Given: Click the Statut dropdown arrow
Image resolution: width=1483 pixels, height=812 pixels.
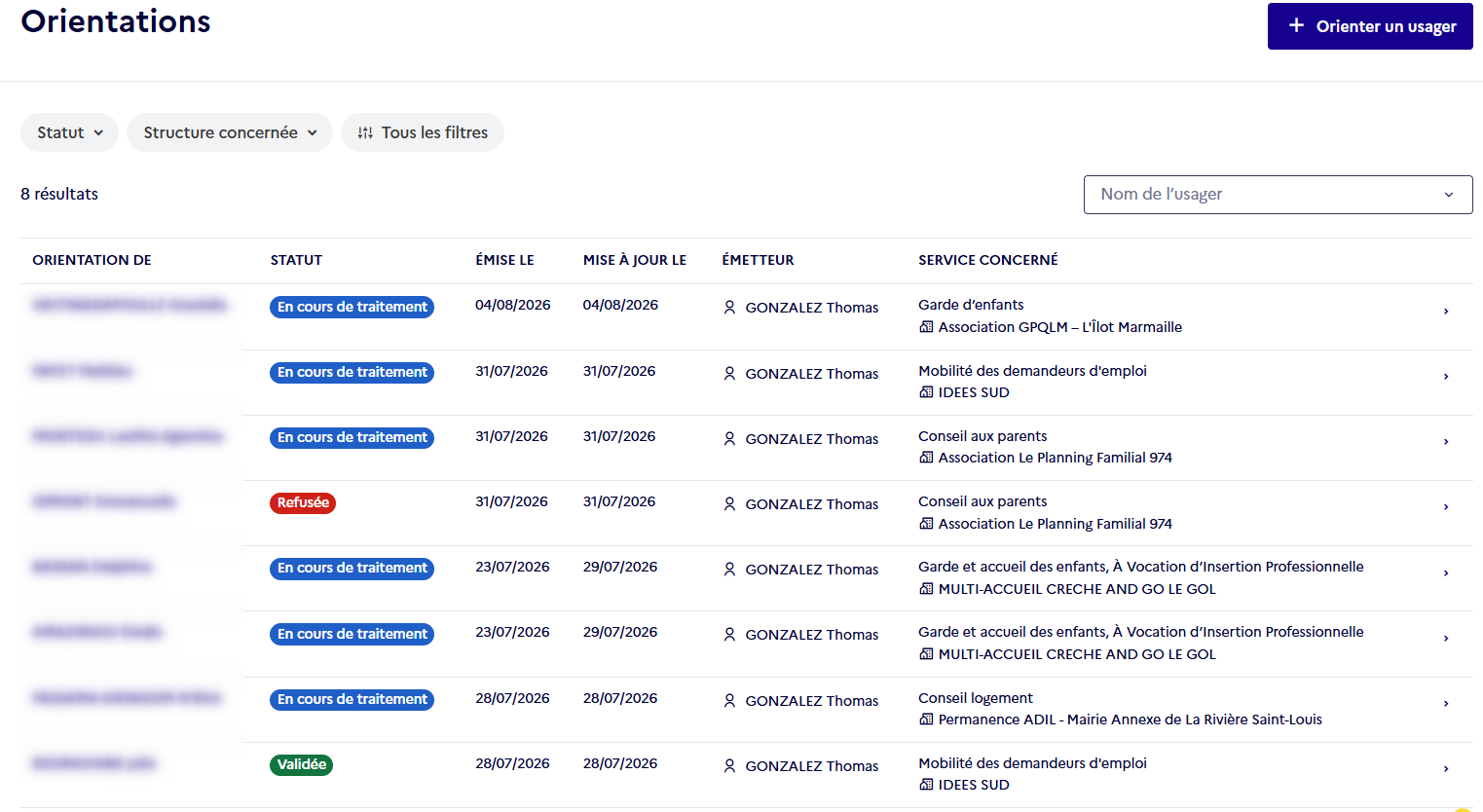Looking at the screenshot, I should coord(98,133).
